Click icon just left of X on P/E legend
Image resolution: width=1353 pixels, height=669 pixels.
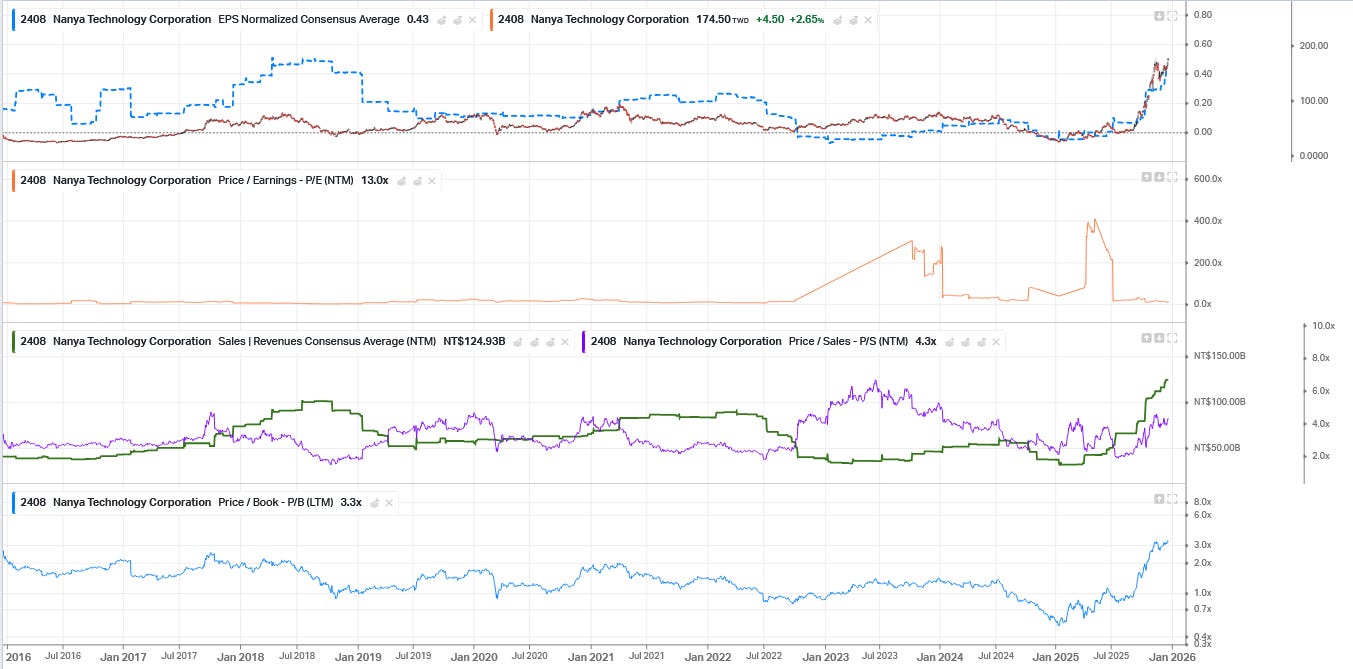417,180
